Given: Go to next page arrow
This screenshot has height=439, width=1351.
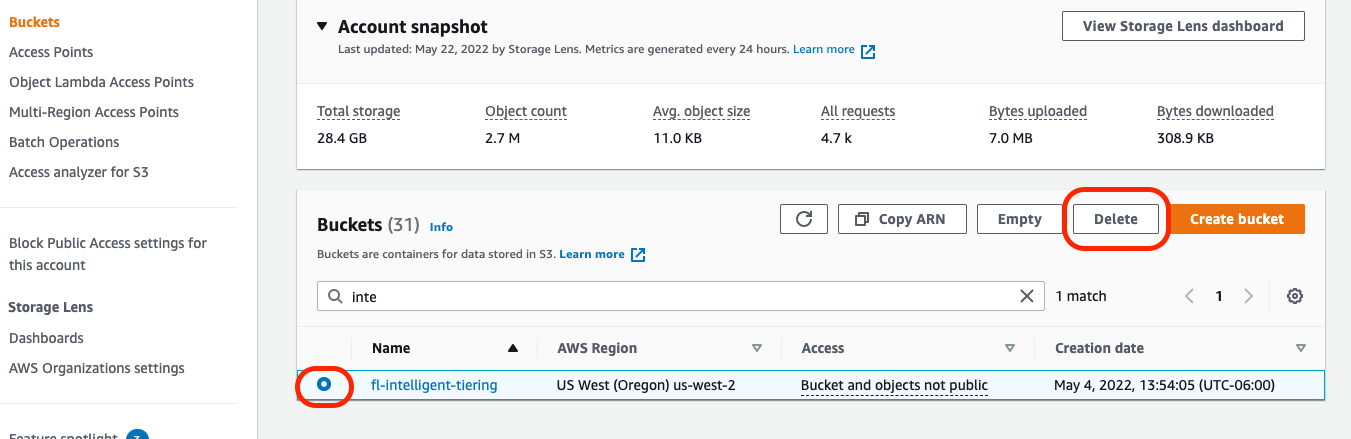Looking at the screenshot, I should click(1248, 296).
